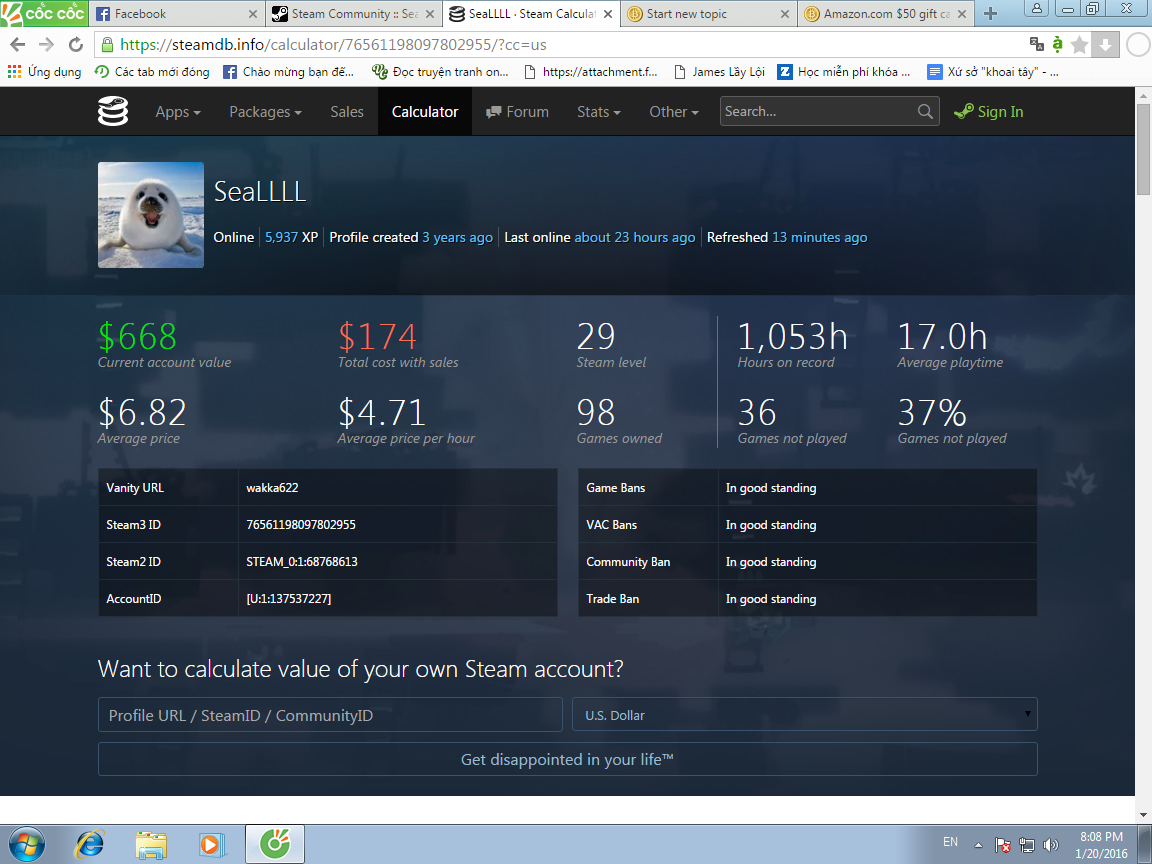Click the SteamDB logo icon

113,112
